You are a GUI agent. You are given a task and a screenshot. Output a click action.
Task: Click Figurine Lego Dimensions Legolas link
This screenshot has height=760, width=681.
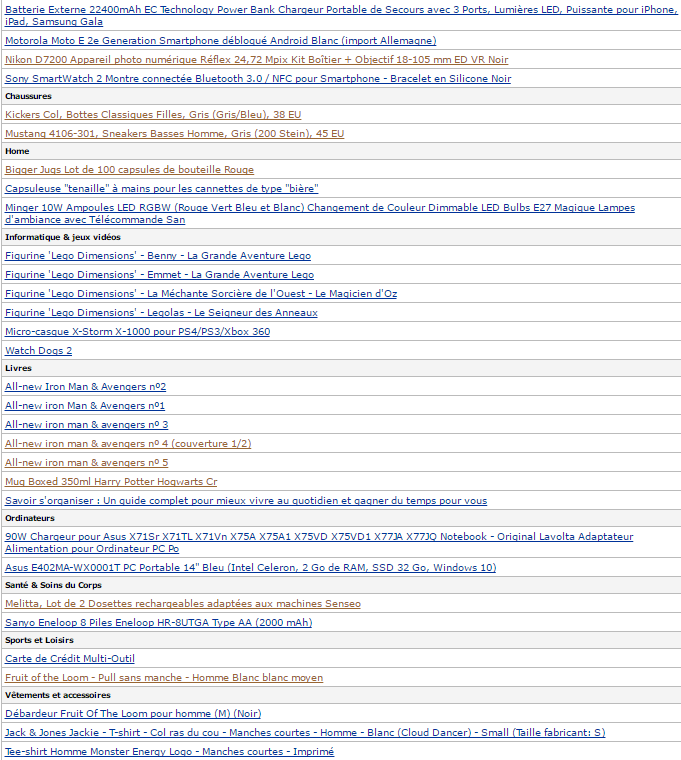(161, 313)
